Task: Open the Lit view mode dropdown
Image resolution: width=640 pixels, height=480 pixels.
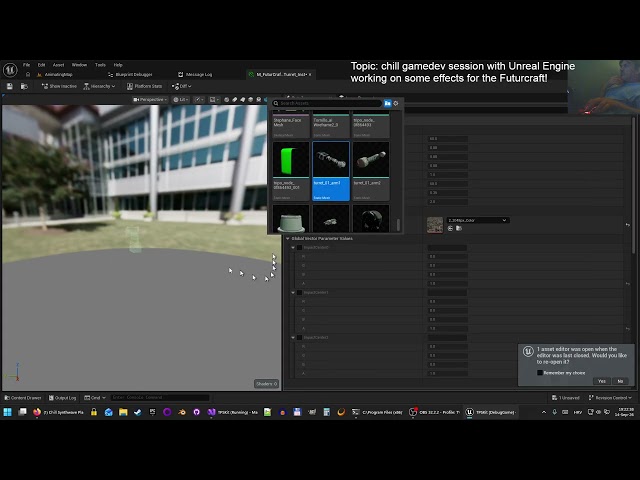Action: point(180,100)
